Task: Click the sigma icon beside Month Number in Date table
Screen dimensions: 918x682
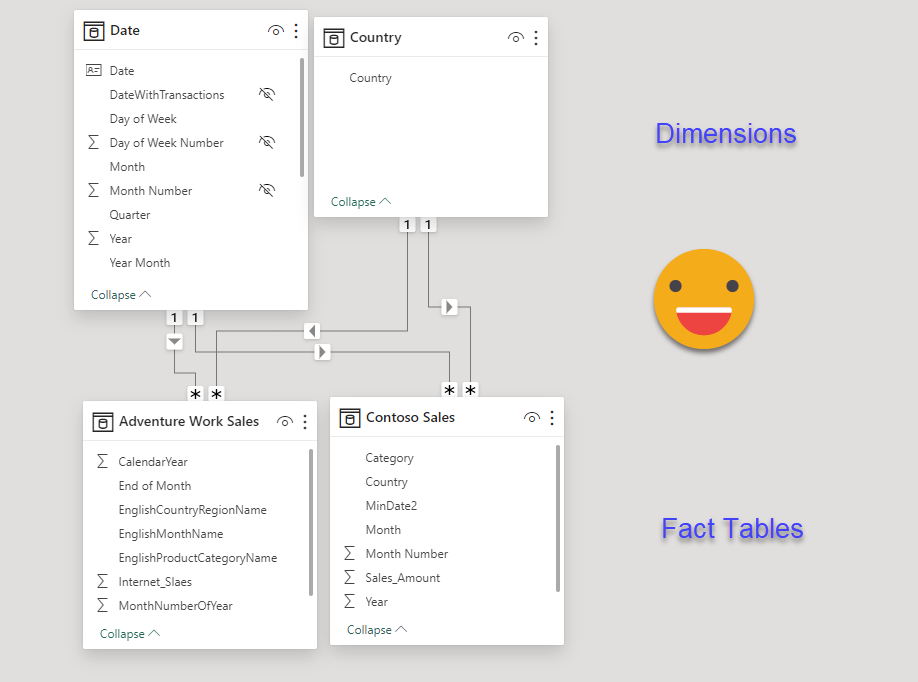Action: pyautogui.click(x=93, y=190)
